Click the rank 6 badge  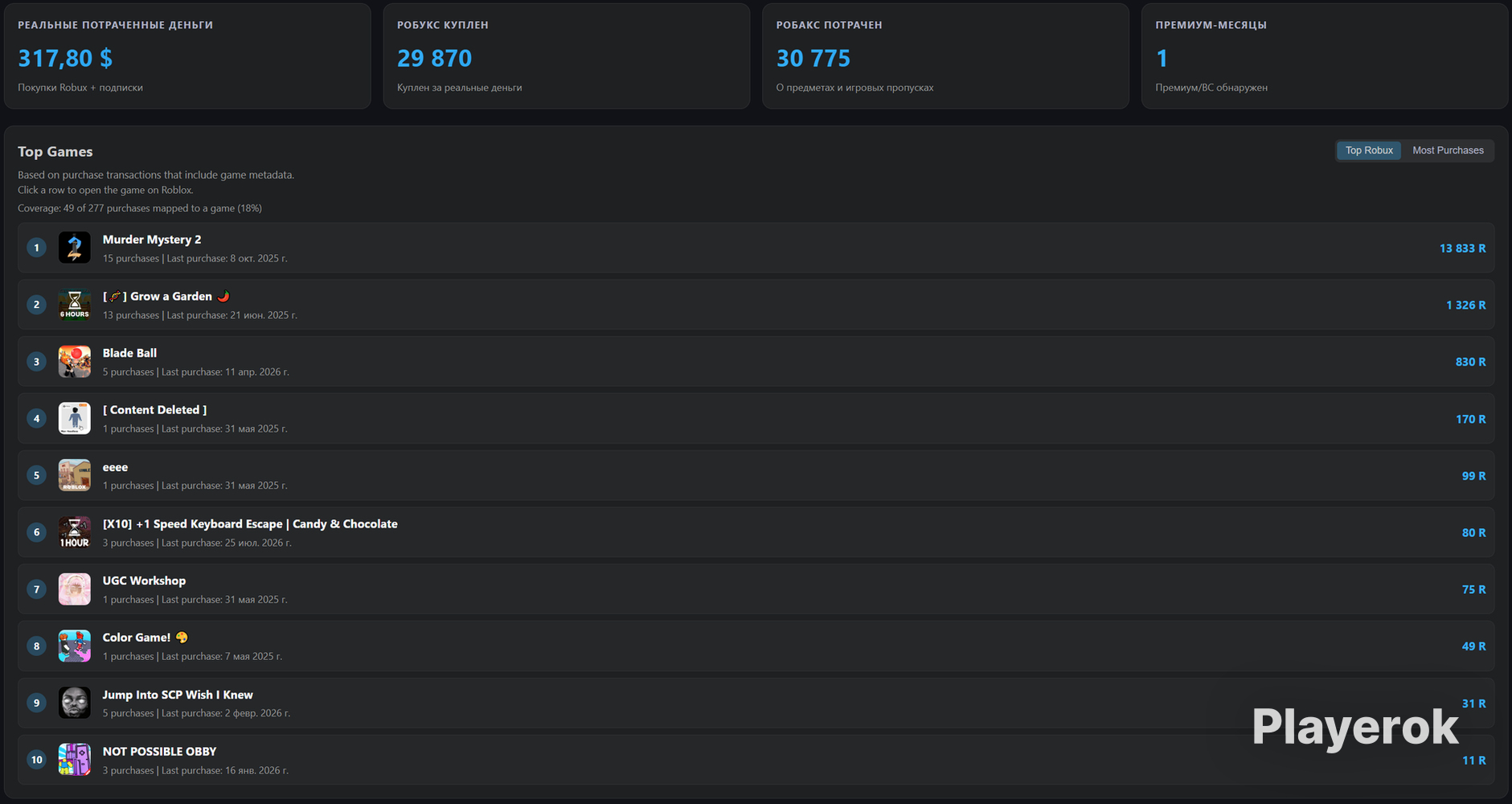pyautogui.click(x=36, y=532)
